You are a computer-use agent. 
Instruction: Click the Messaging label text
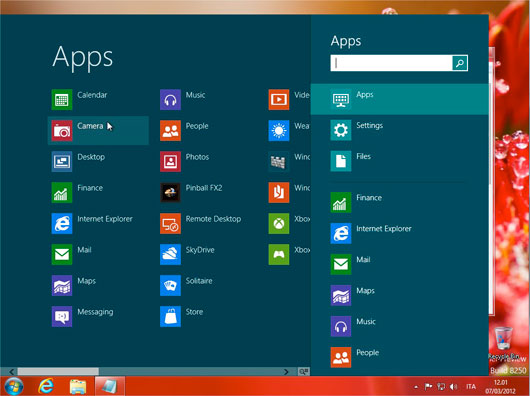point(95,312)
